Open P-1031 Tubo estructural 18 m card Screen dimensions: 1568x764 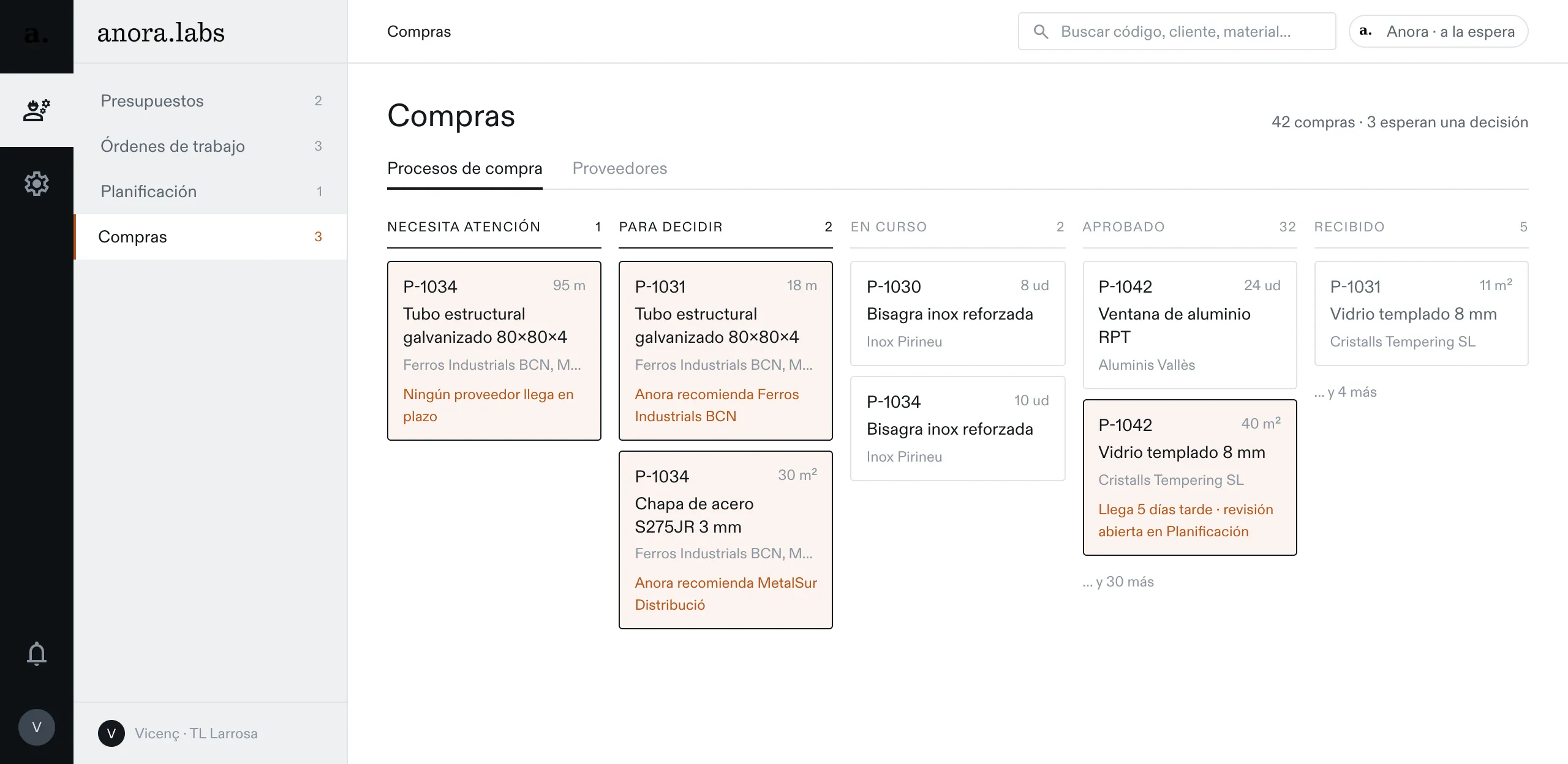725,351
